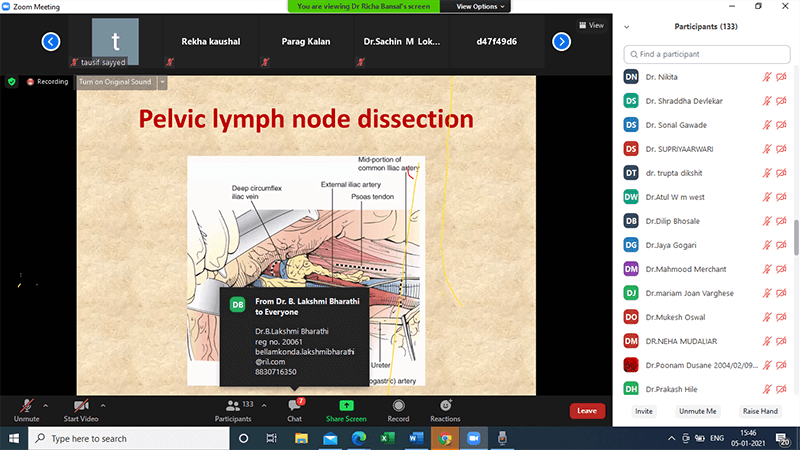Click the red Leave button
The width and height of the screenshot is (800, 450).
tap(587, 410)
